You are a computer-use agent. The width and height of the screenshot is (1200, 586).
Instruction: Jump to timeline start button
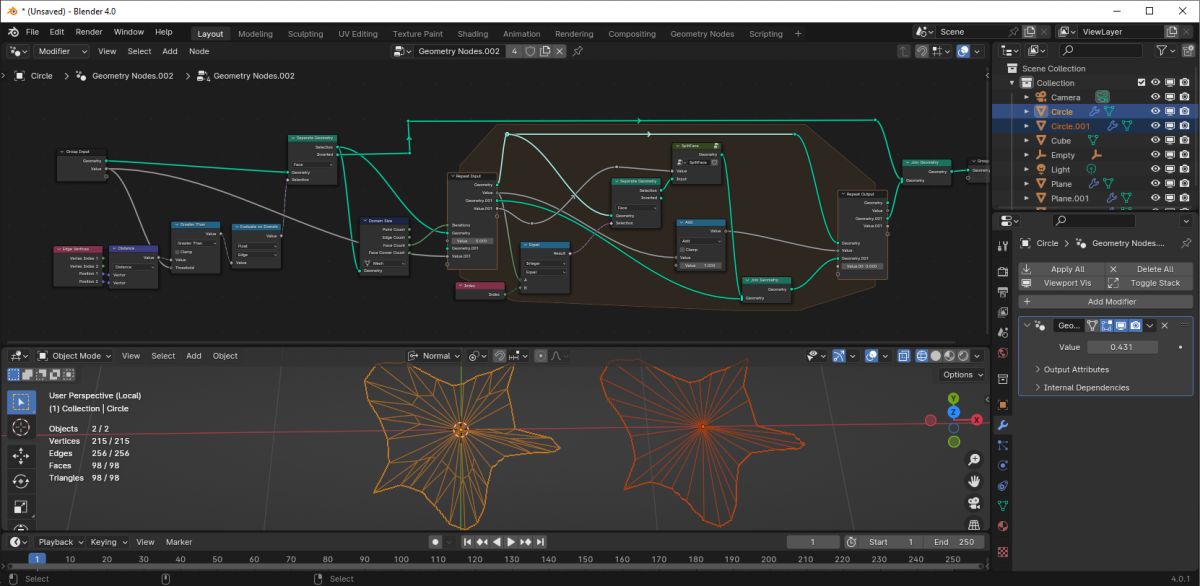467,542
